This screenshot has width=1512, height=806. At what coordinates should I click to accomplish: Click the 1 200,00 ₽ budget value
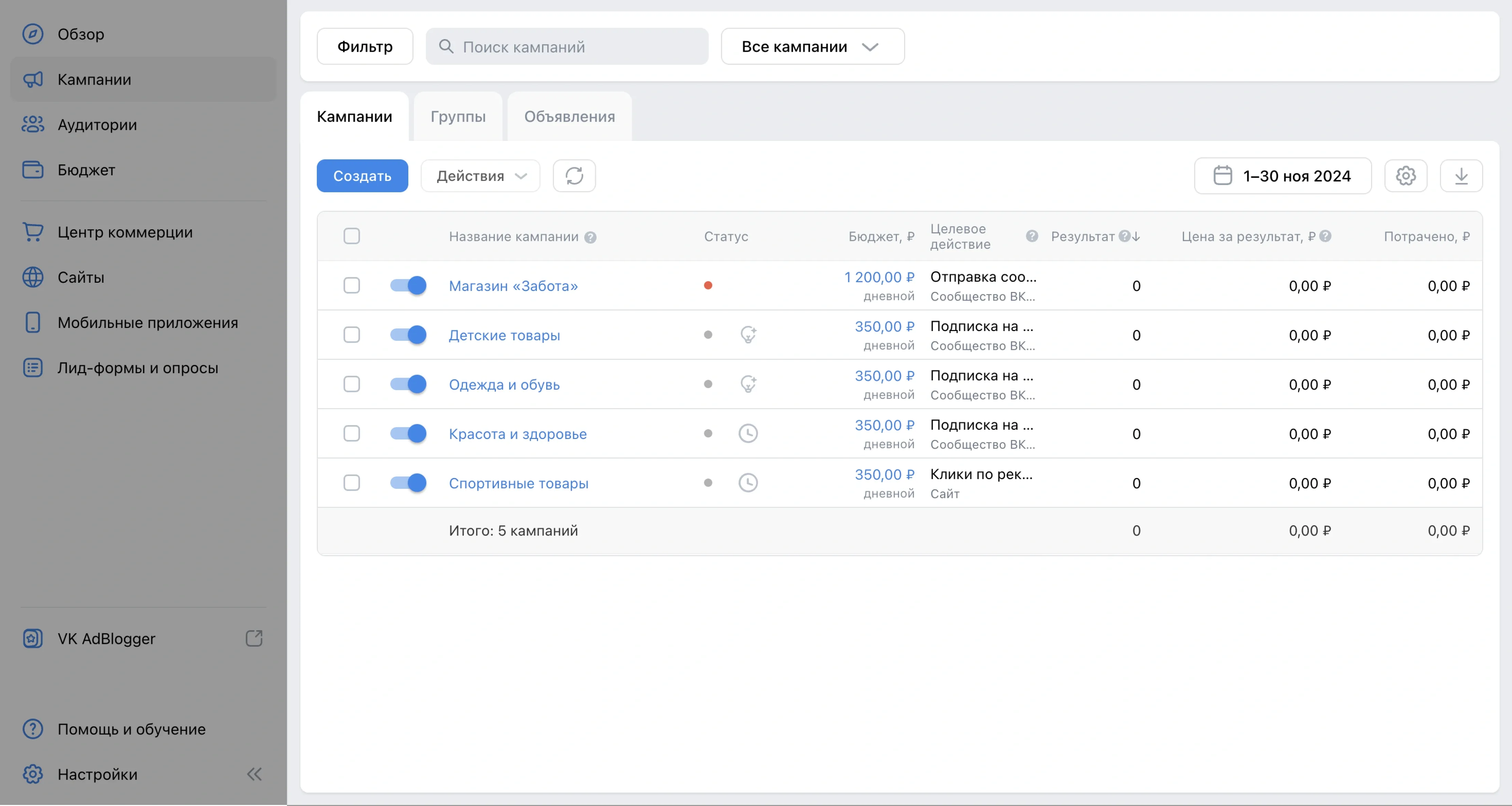click(879, 277)
